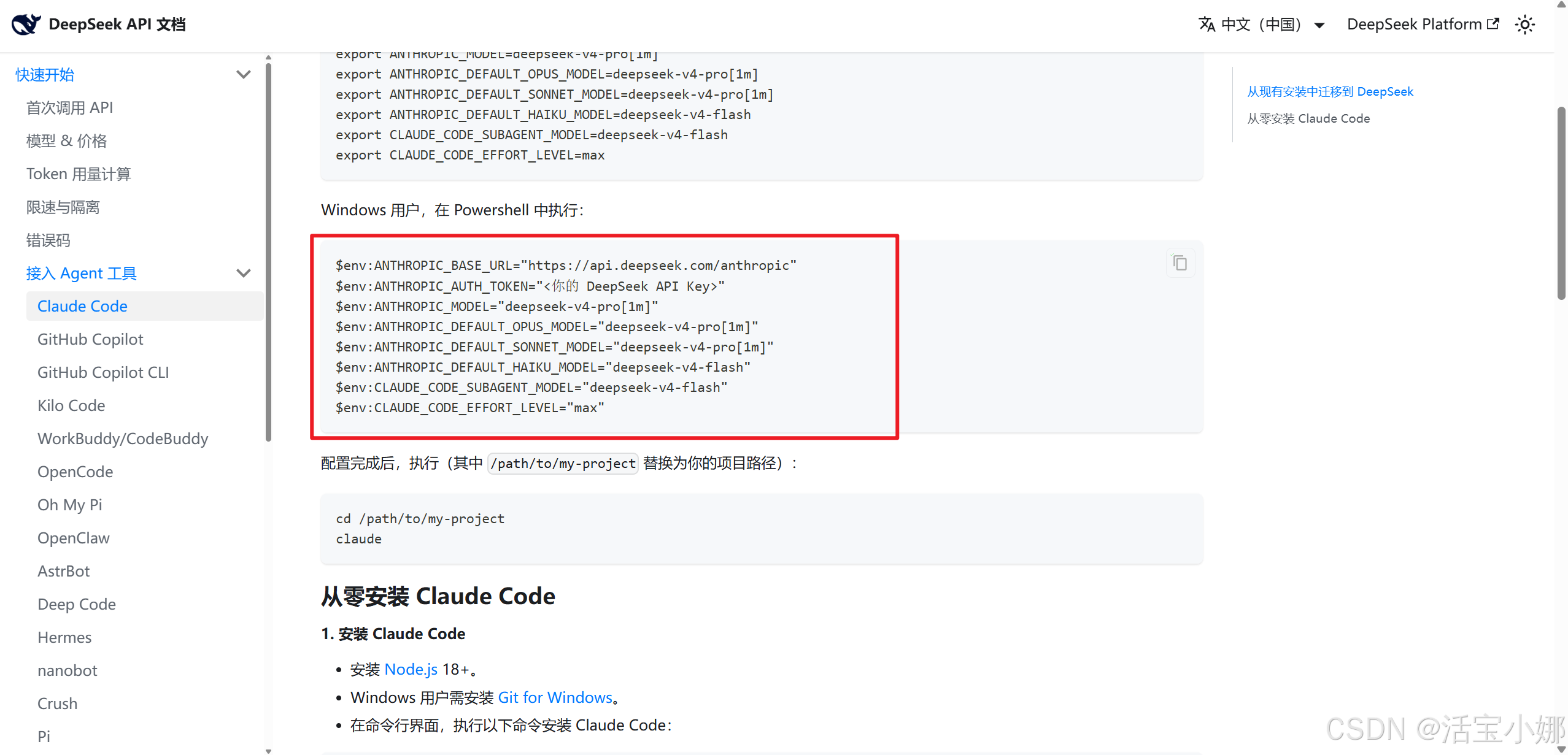Viewport: 1568px width, 755px height.
Task: Click the export CLAUDE_CODE_EFFORT_LEVEL=max line
Action: pos(470,155)
